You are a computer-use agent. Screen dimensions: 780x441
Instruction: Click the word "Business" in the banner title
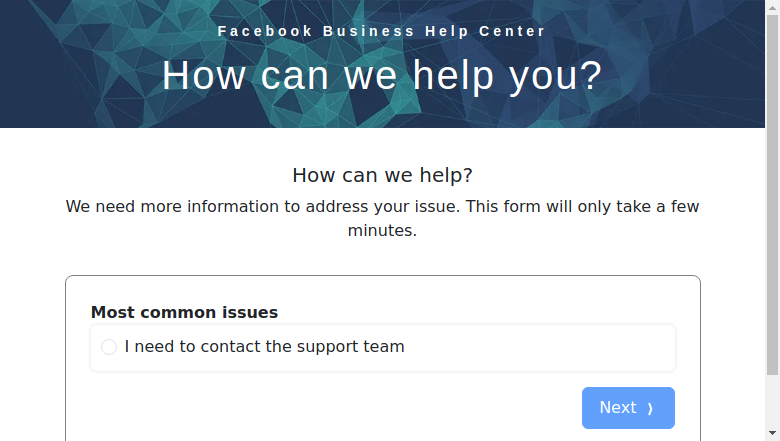click(x=369, y=31)
